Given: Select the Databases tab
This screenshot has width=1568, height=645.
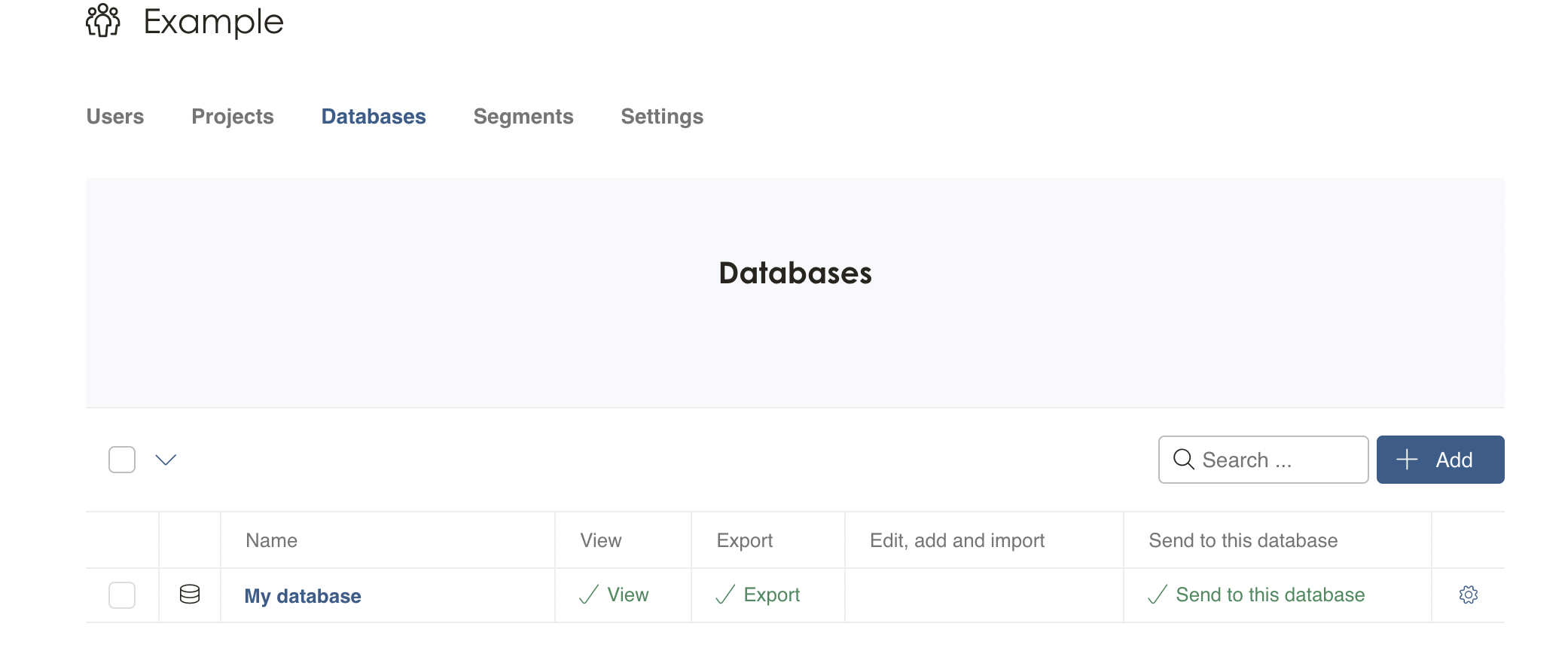Looking at the screenshot, I should [x=374, y=117].
